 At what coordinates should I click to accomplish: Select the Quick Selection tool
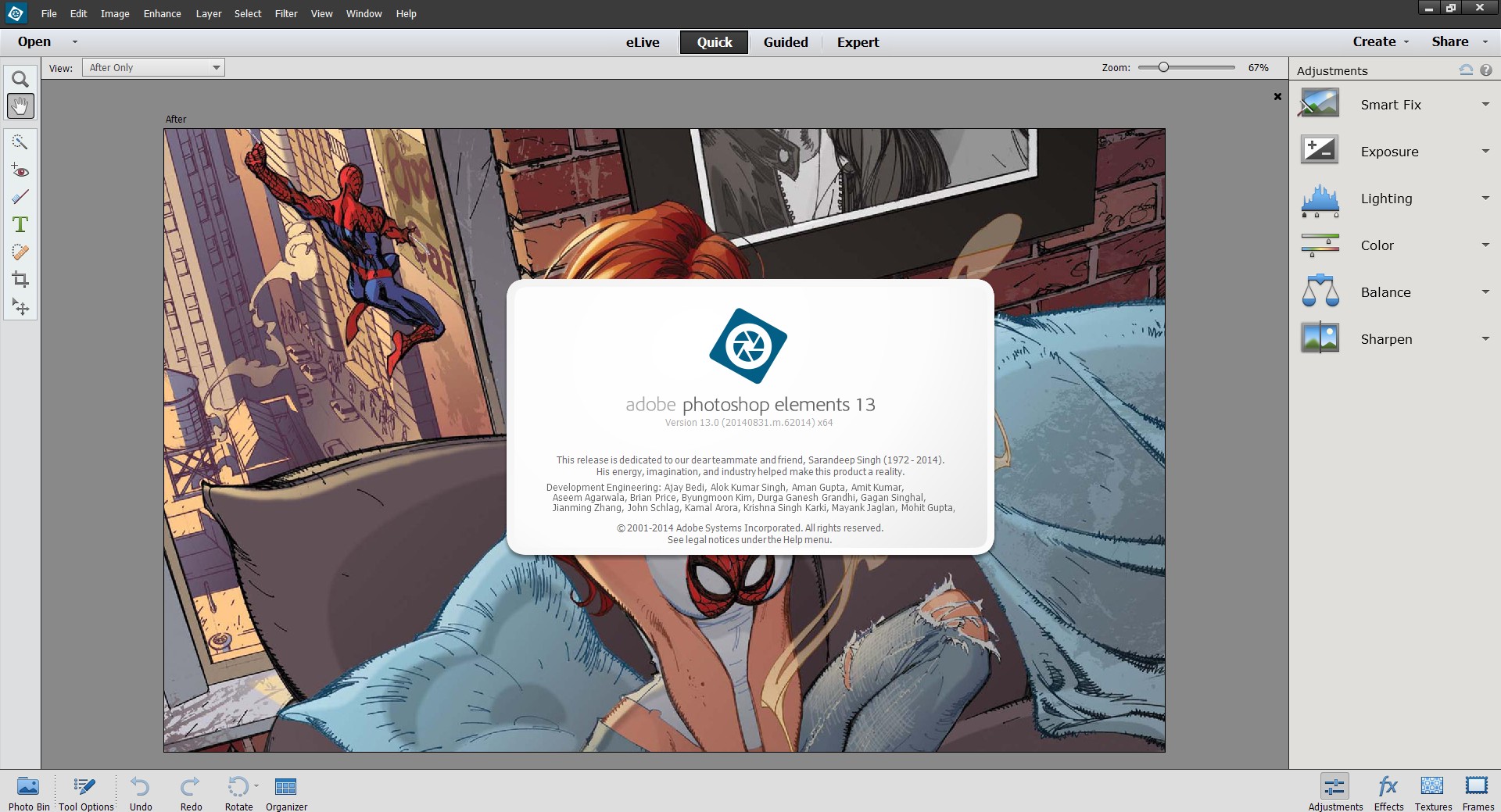coord(20,141)
